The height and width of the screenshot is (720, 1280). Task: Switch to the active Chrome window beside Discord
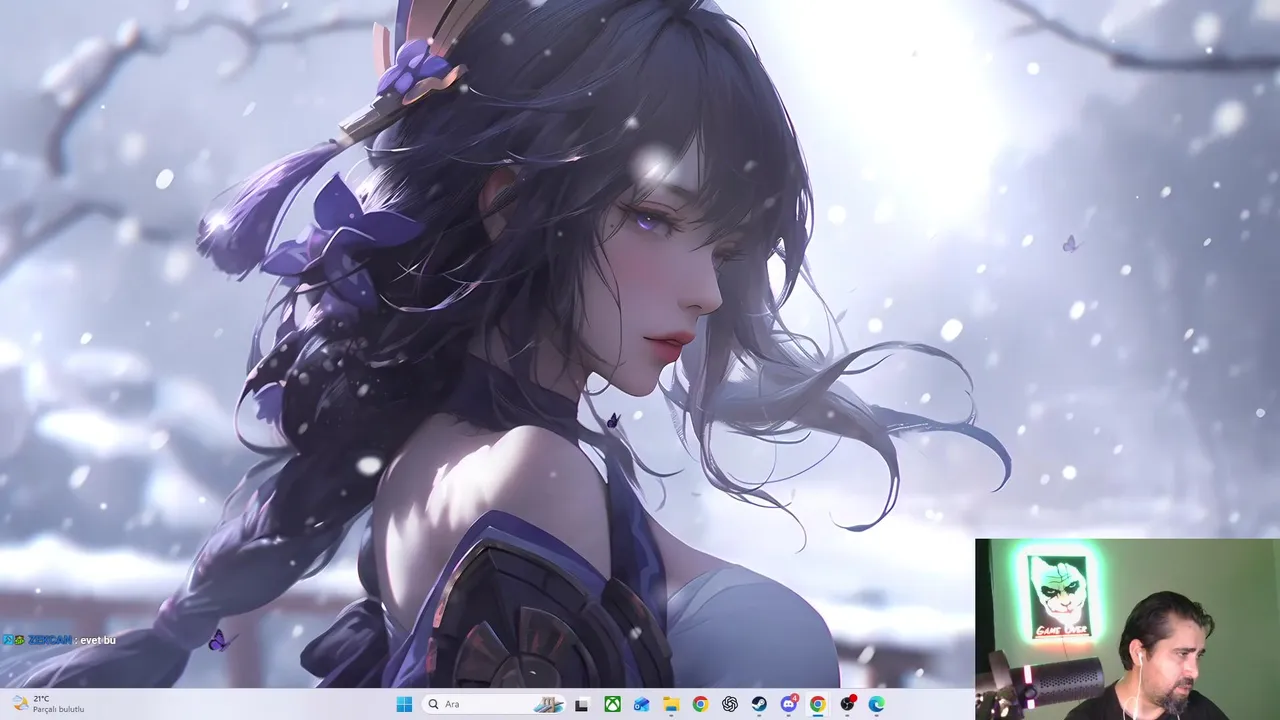[818, 704]
